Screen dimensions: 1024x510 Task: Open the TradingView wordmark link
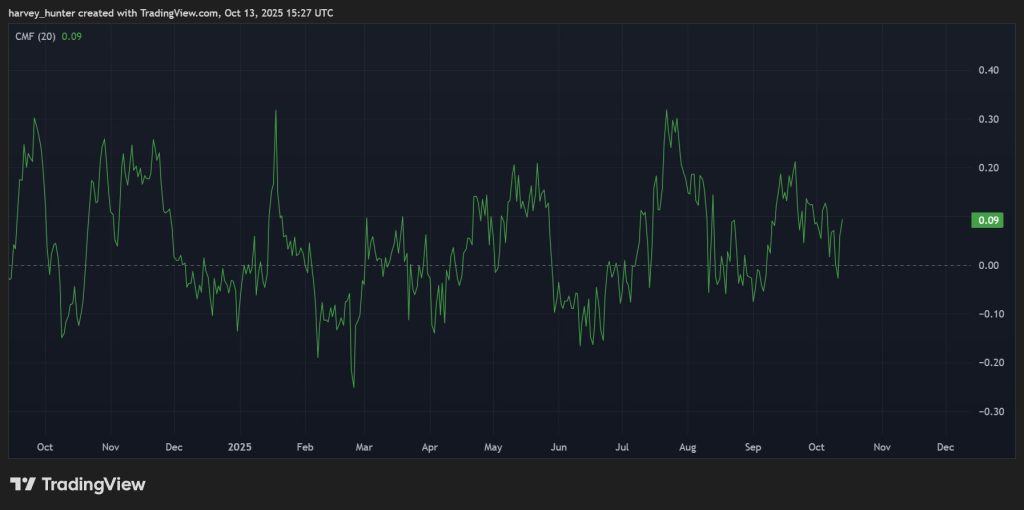click(93, 484)
